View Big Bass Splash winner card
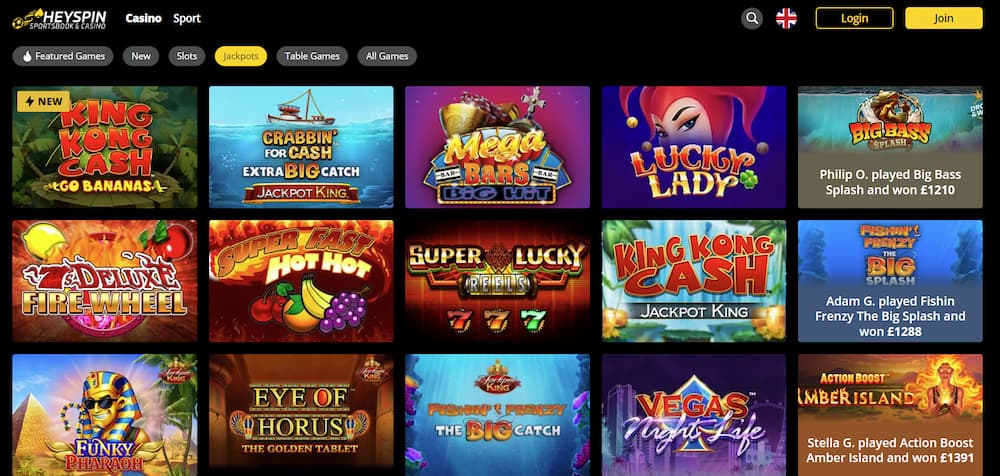Image resolution: width=1000 pixels, height=476 pixels. click(890, 147)
